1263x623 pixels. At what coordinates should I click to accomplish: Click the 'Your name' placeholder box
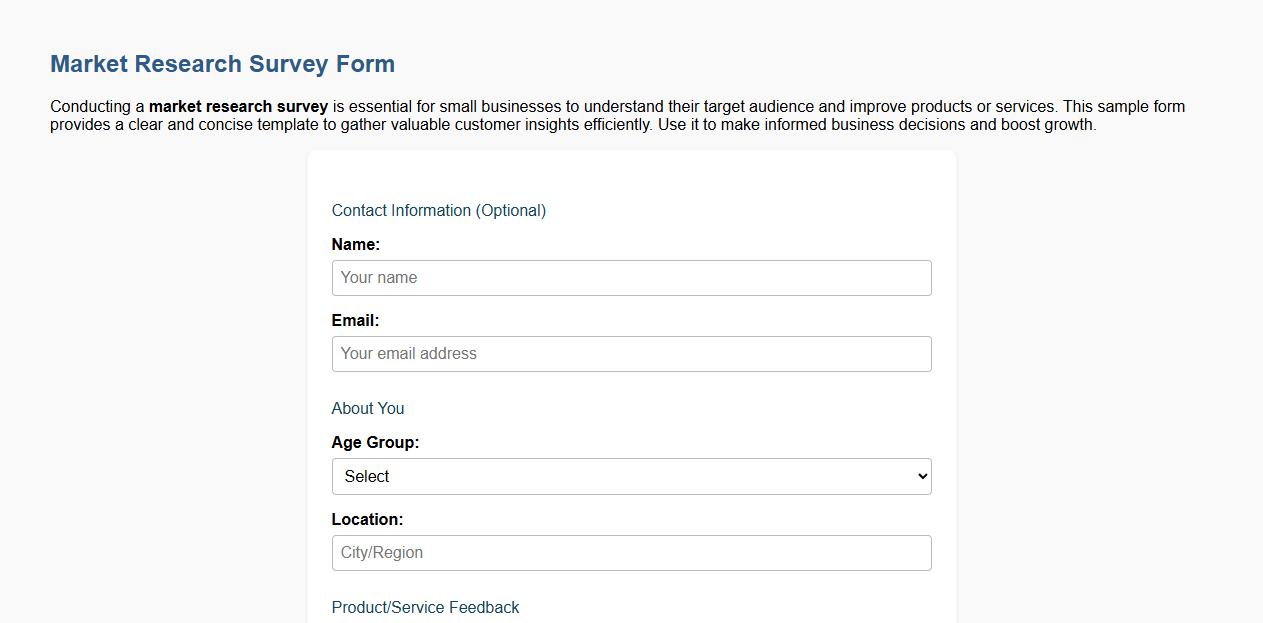click(x=630, y=277)
